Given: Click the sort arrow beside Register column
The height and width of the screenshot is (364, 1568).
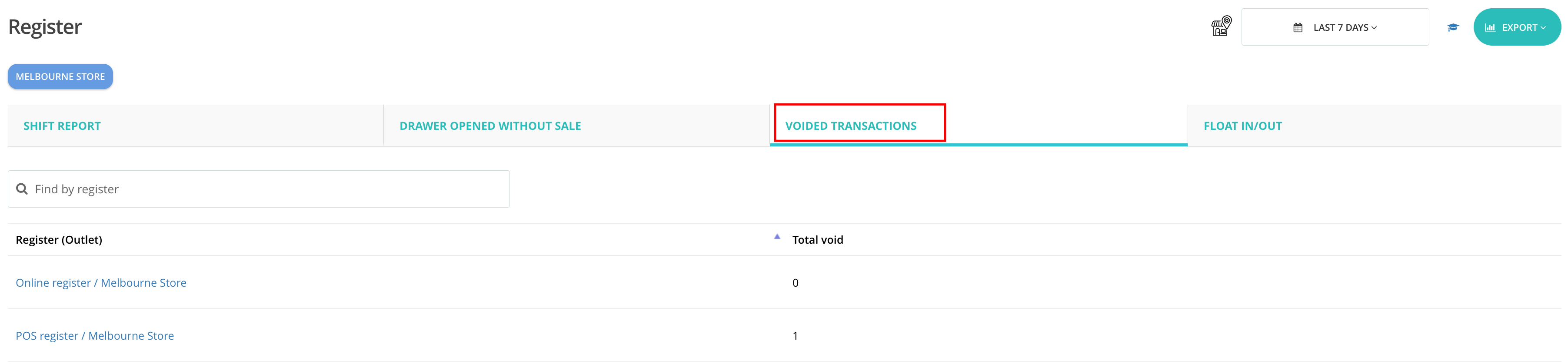Looking at the screenshot, I should coord(777,237).
